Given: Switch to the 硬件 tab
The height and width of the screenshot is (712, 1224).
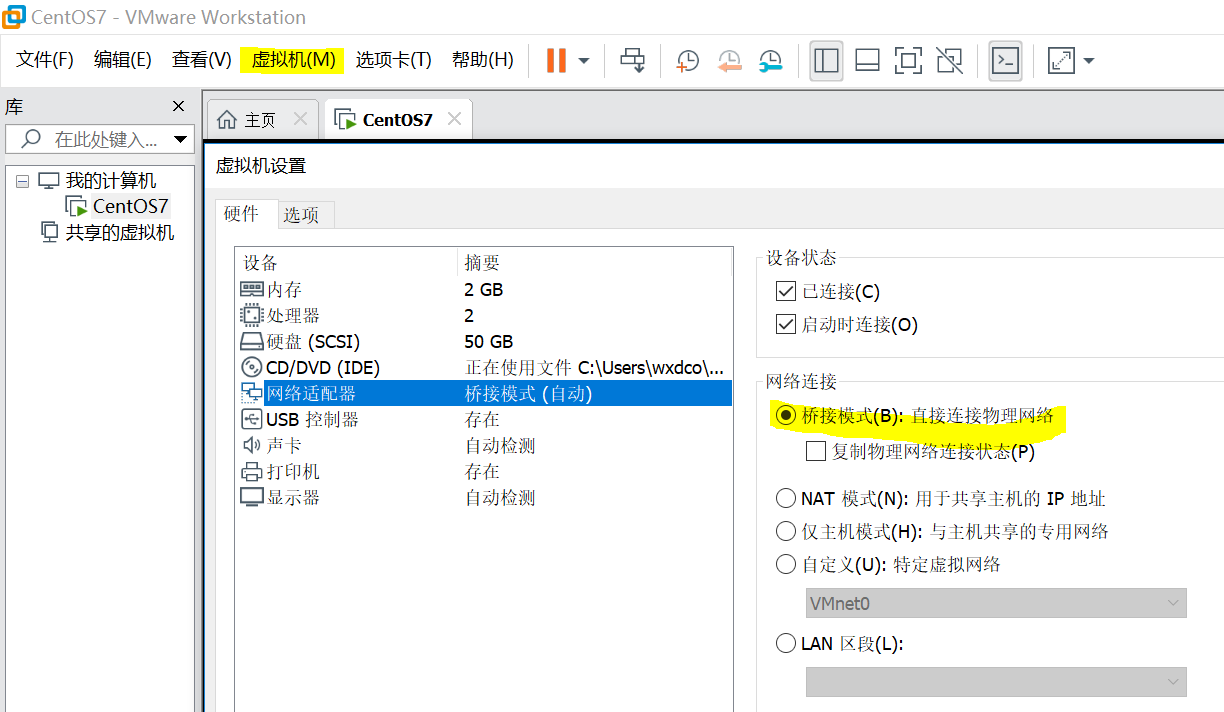Looking at the screenshot, I should coord(241,214).
